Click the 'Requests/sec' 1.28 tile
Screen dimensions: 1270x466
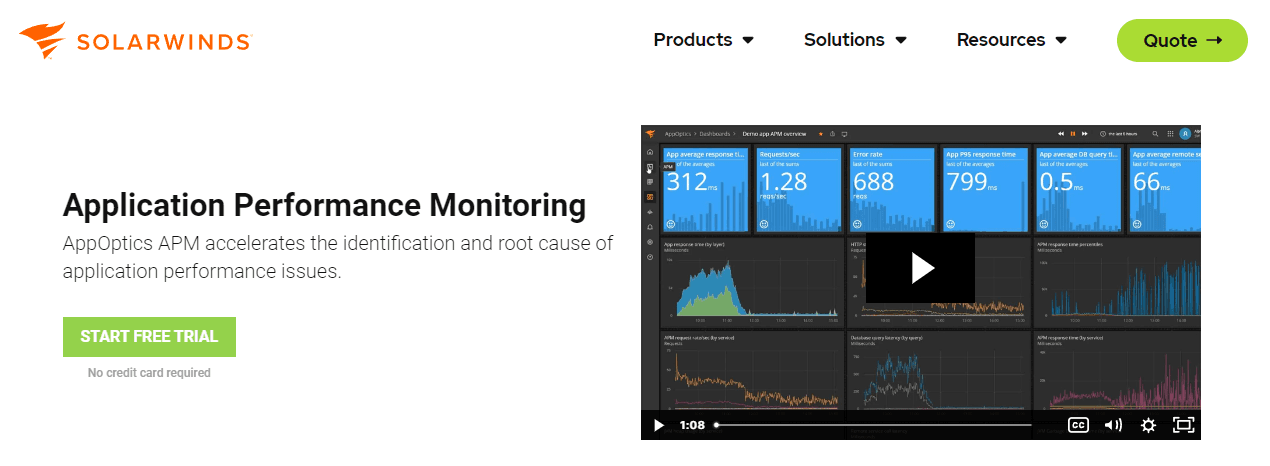click(798, 189)
